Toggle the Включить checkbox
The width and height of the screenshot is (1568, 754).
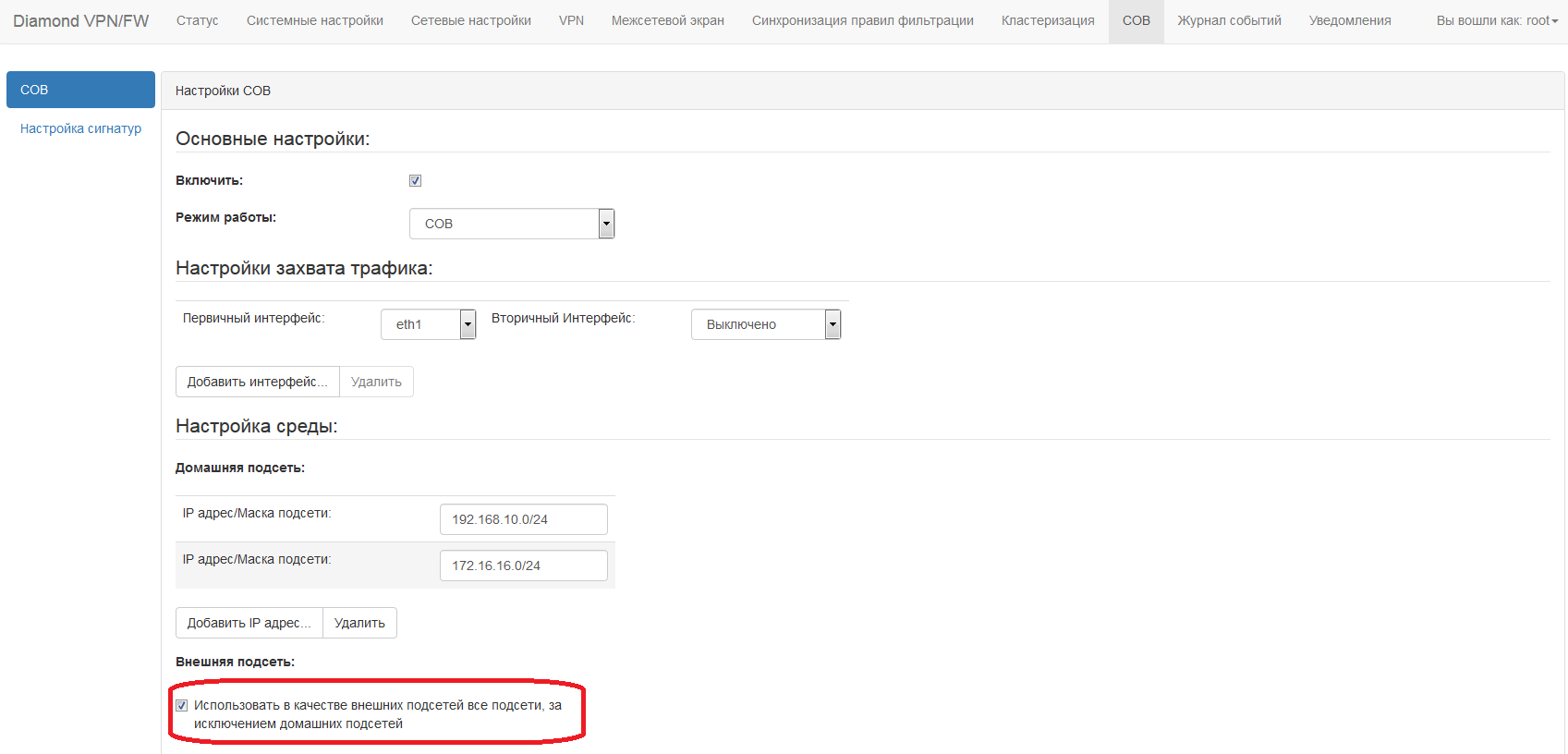tap(415, 181)
